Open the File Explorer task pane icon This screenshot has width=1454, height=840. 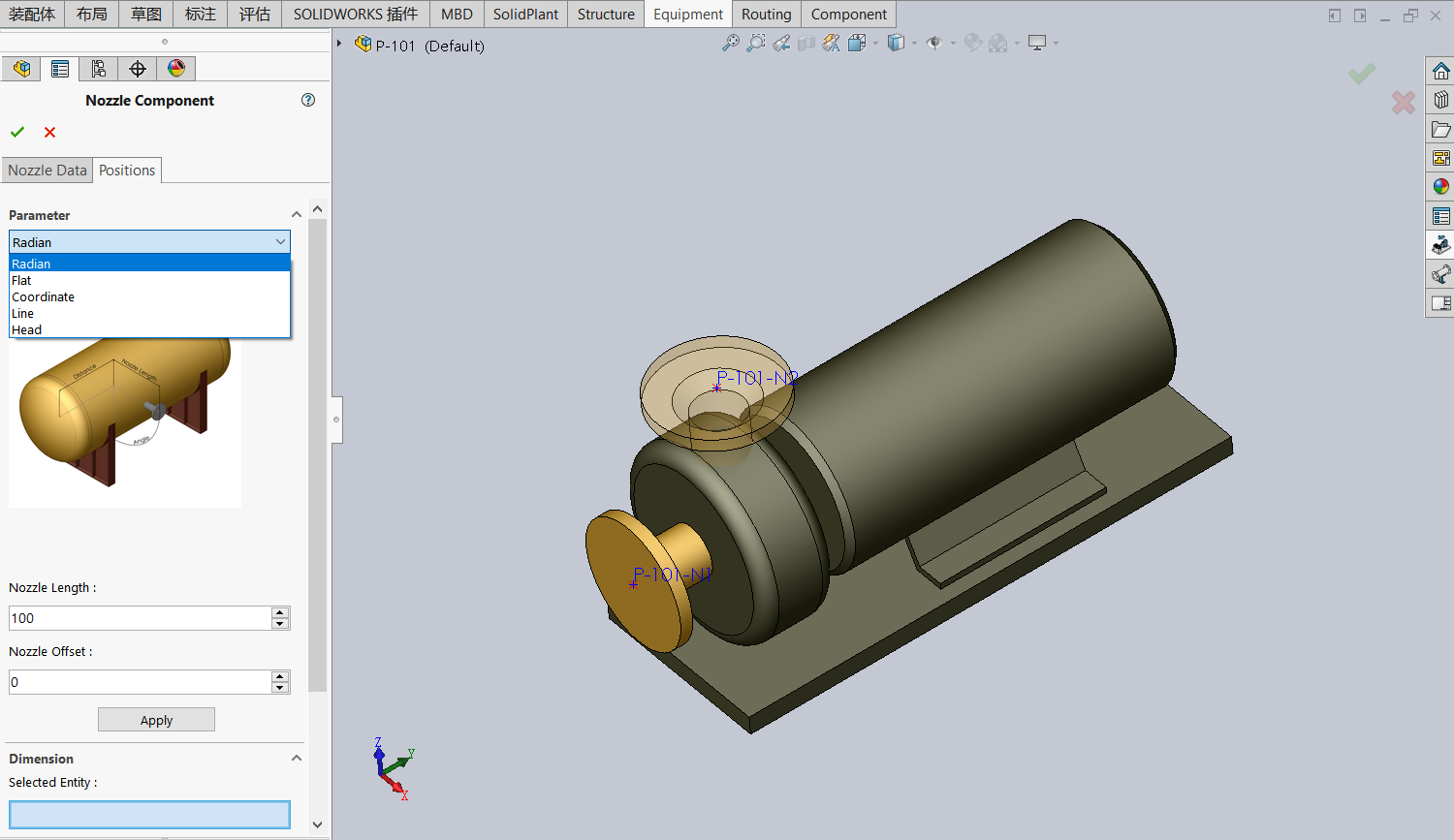(x=1441, y=129)
